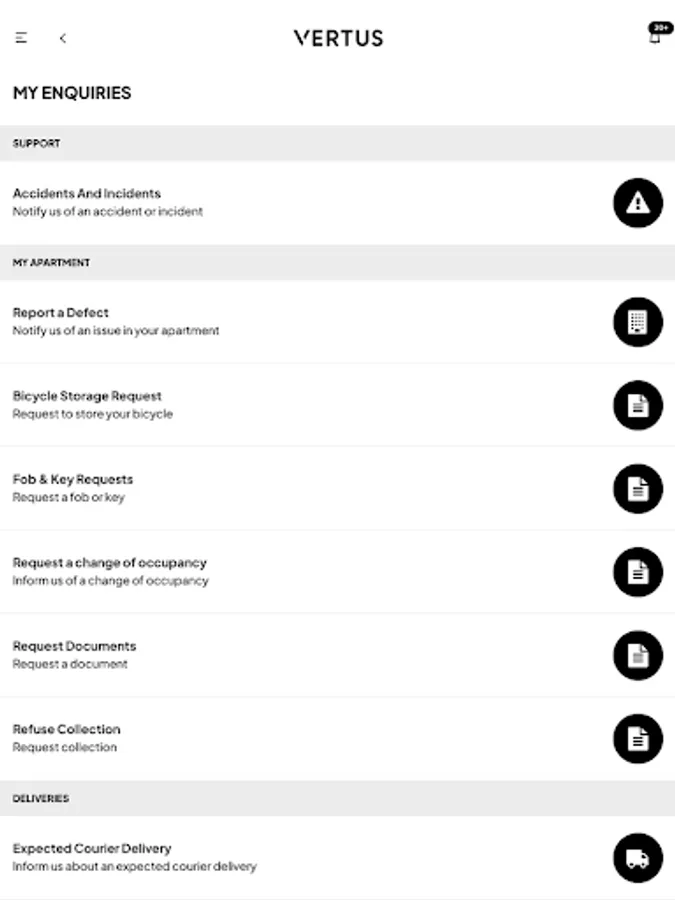Tap the Request Documents round icon
Image resolution: width=675 pixels, height=900 pixels.
pyautogui.click(x=637, y=655)
